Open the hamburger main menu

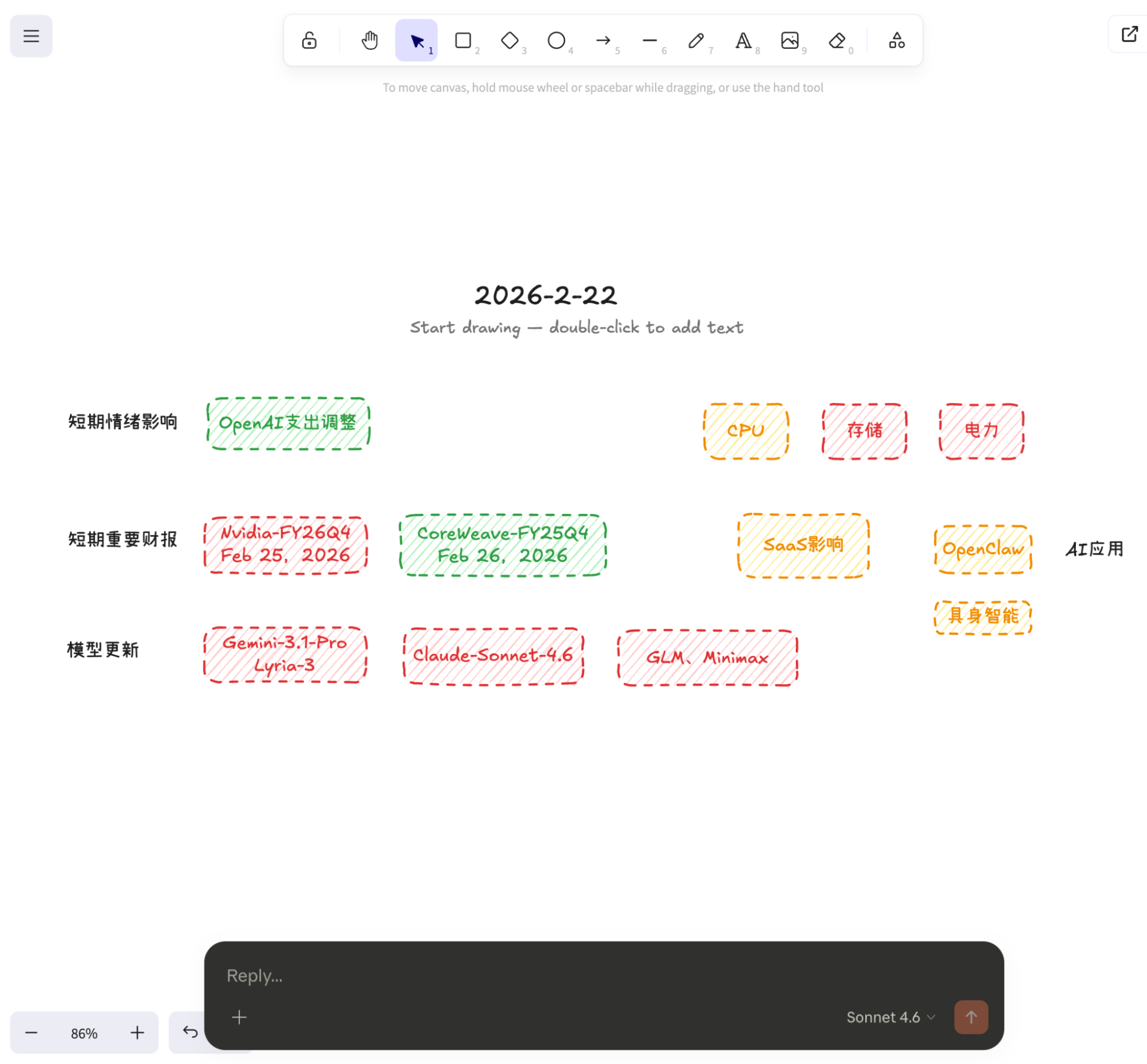[x=31, y=36]
